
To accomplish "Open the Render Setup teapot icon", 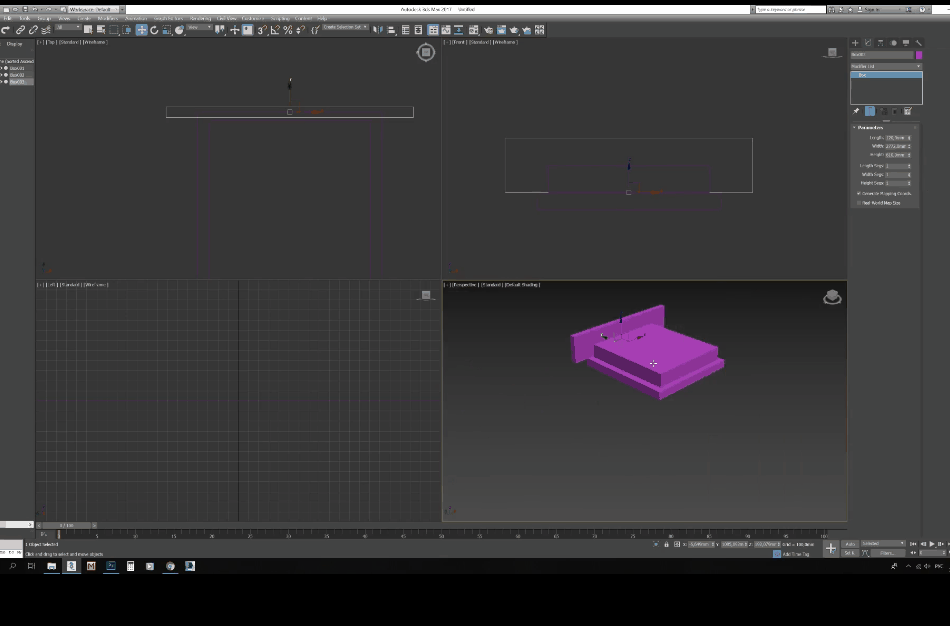I will click(488, 30).
